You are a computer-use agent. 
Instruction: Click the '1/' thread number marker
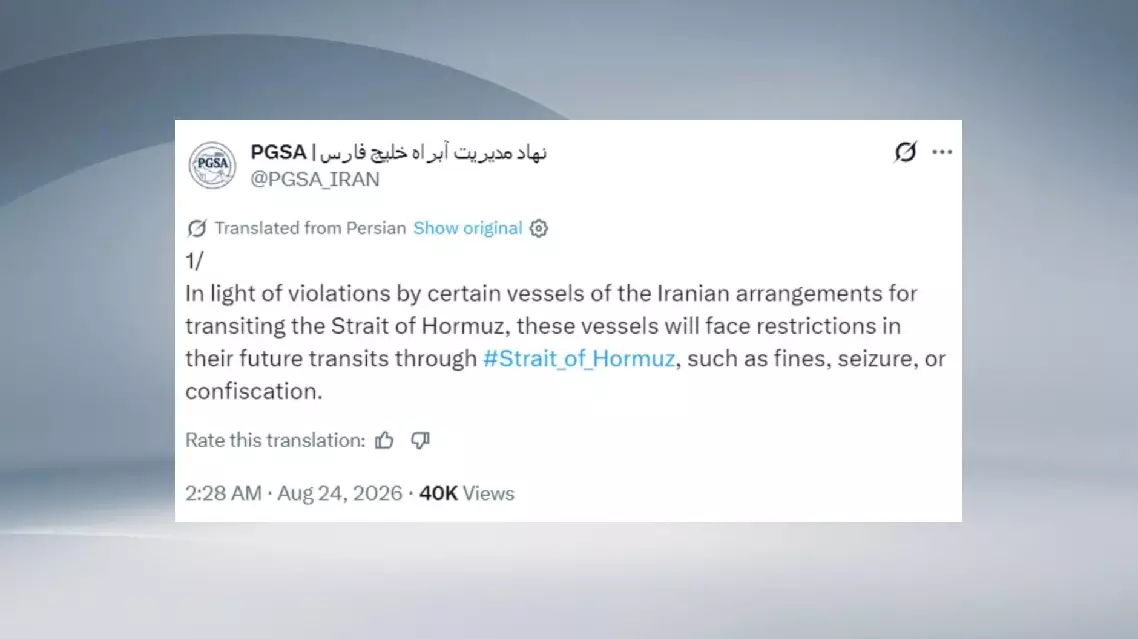(x=194, y=260)
